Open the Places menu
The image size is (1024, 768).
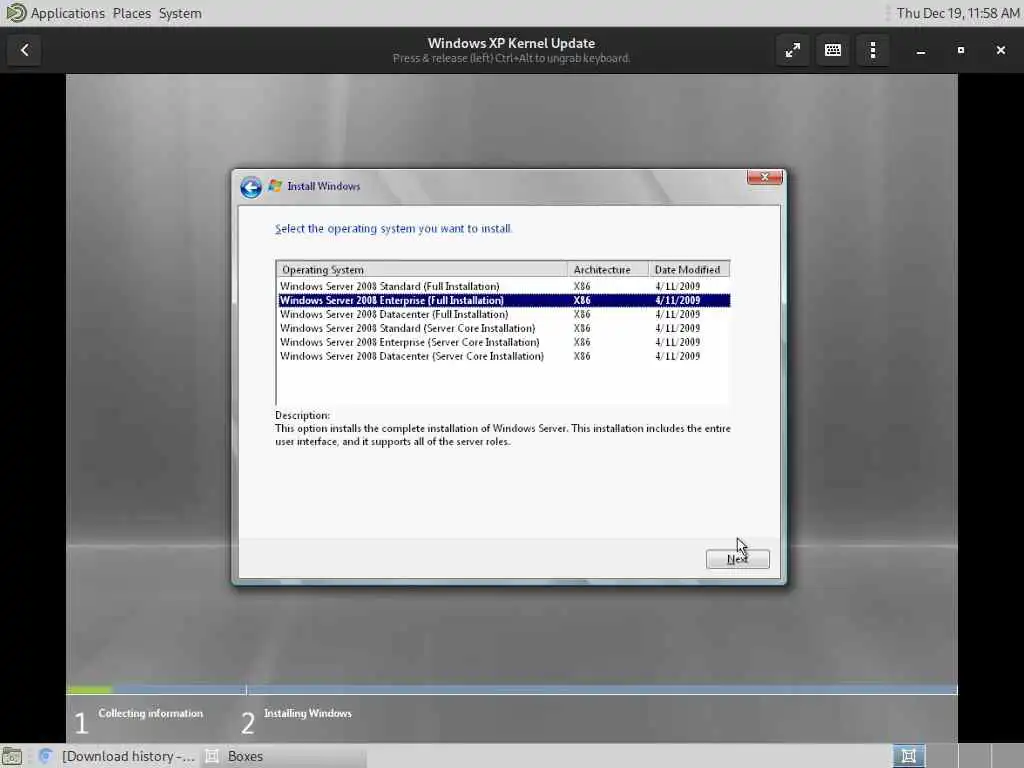(x=131, y=13)
